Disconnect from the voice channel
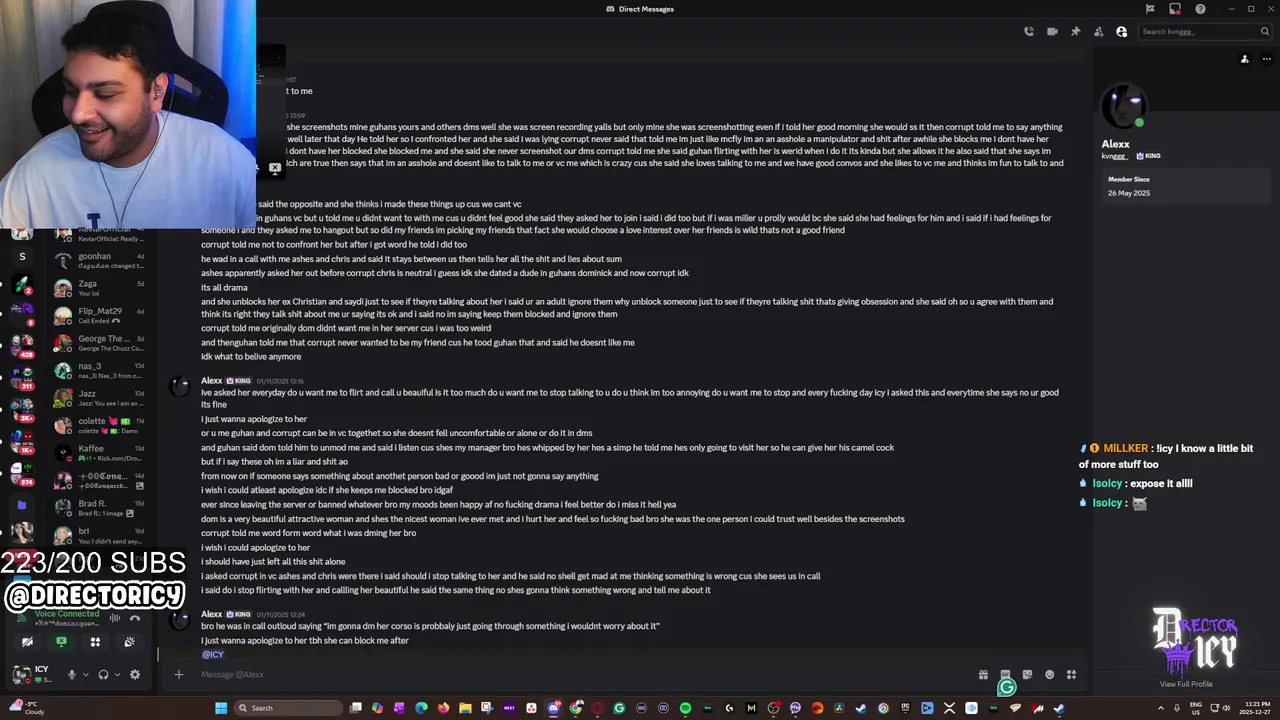 click(135, 618)
